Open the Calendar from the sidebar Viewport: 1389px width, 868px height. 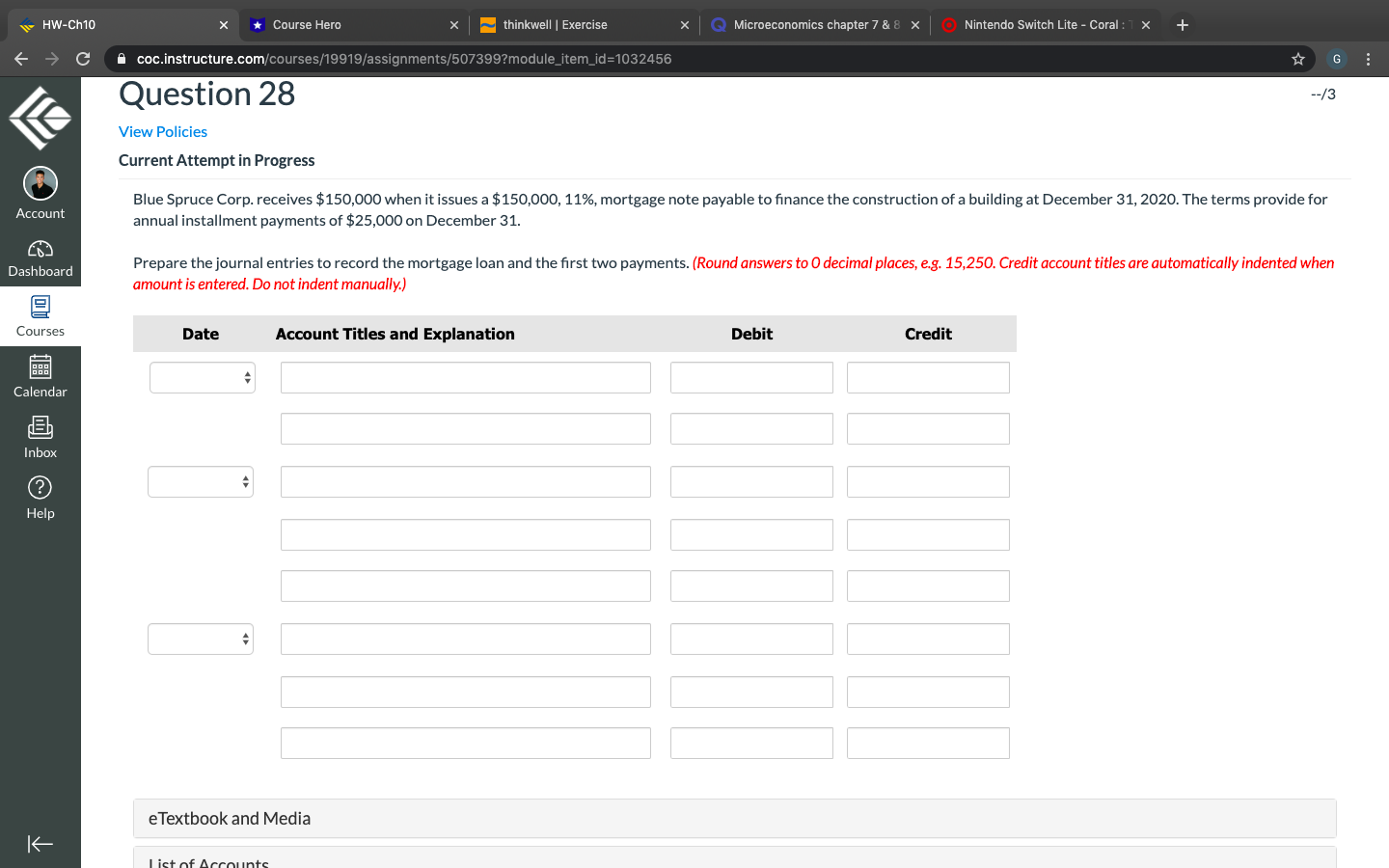pyautogui.click(x=40, y=376)
